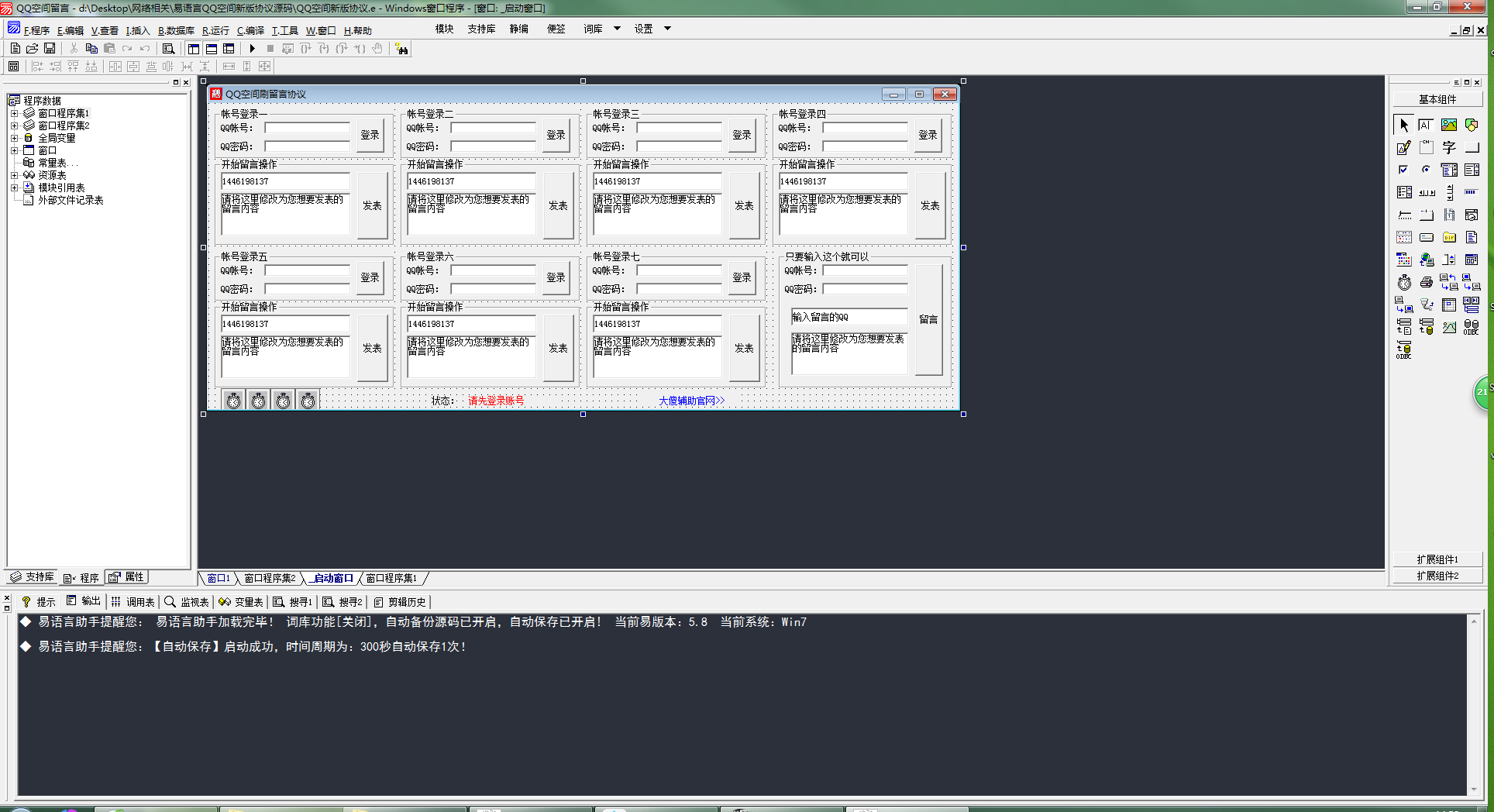Image resolution: width=1494 pixels, height=812 pixels.
Task: Click the 大傻辅助官网>> link
Action: tap(692, 401)
